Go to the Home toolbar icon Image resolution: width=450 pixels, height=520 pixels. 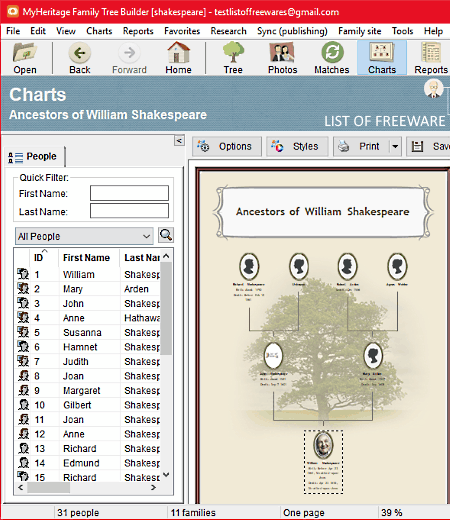tap(178, 58)
